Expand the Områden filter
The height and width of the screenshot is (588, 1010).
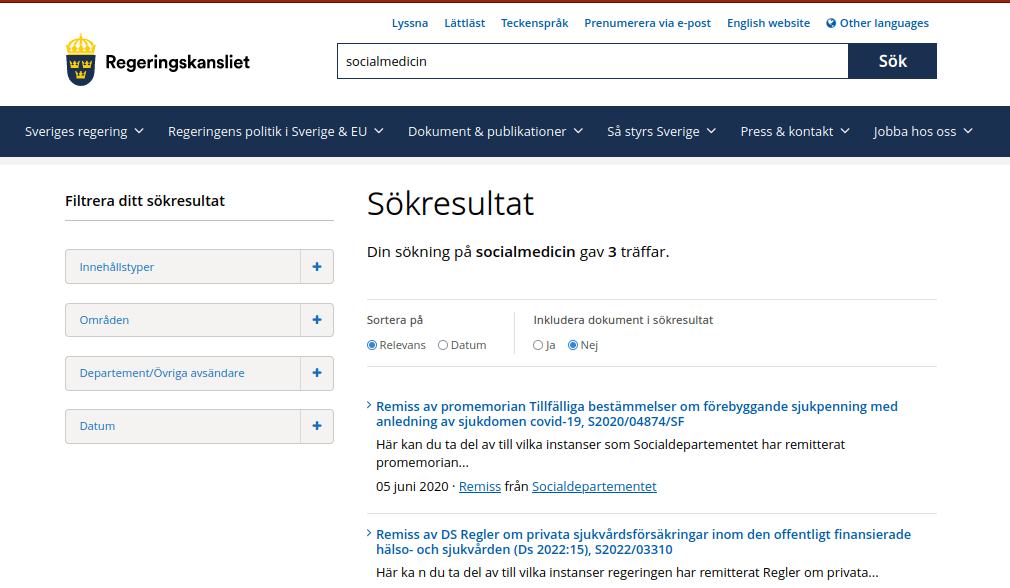tap(317, 319)
